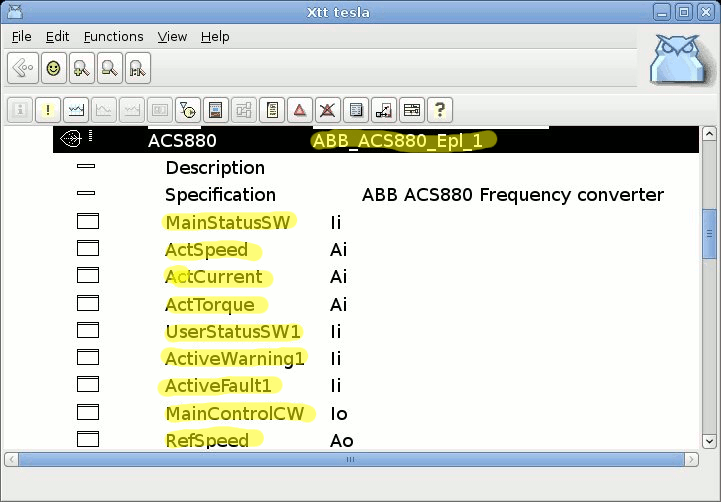Open the Functions menu
The width and height of the screenshot is (721, 502).
(x=114, y=37)
